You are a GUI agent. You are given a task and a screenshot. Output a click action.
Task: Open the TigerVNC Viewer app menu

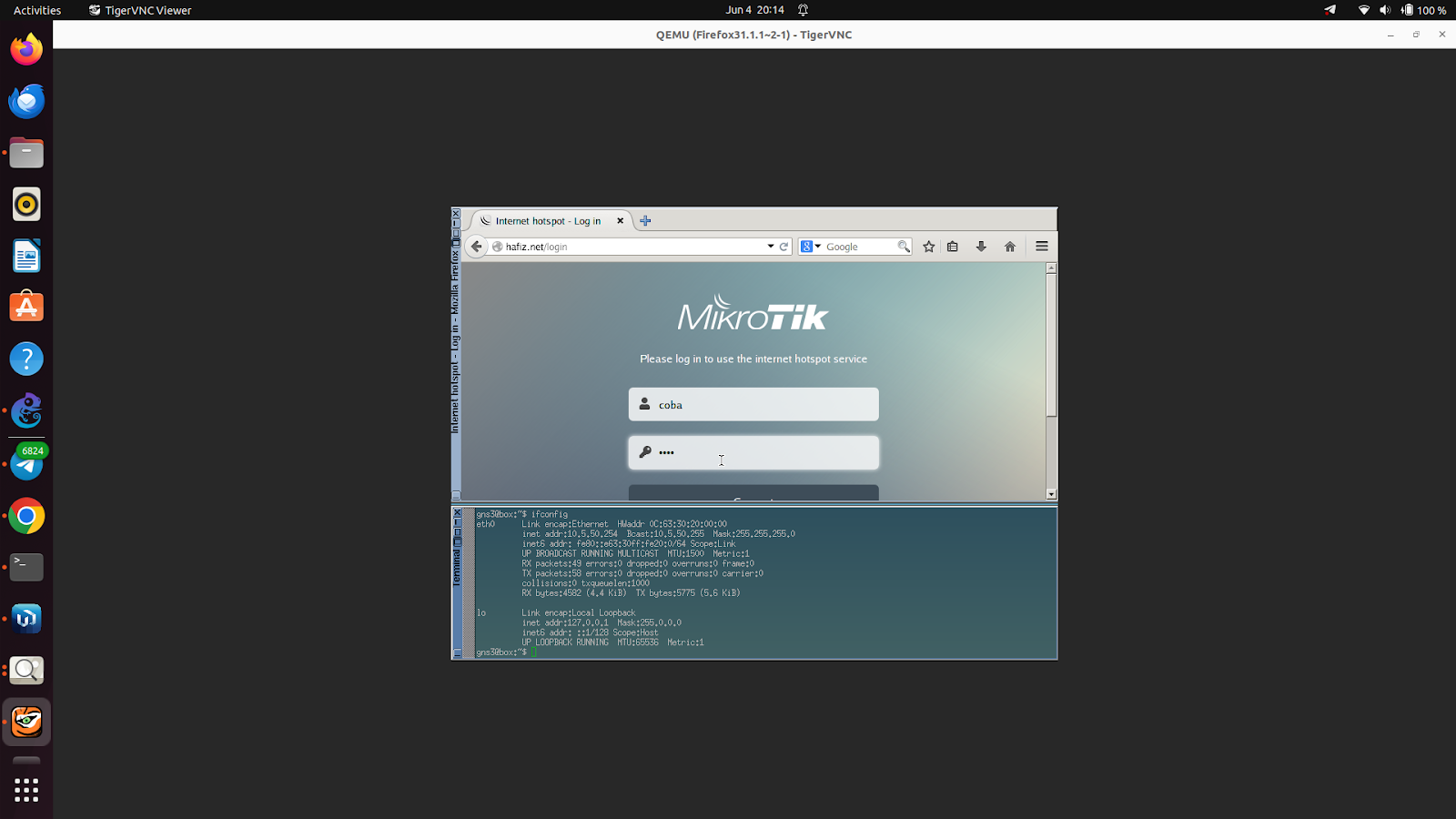[140, 10]
